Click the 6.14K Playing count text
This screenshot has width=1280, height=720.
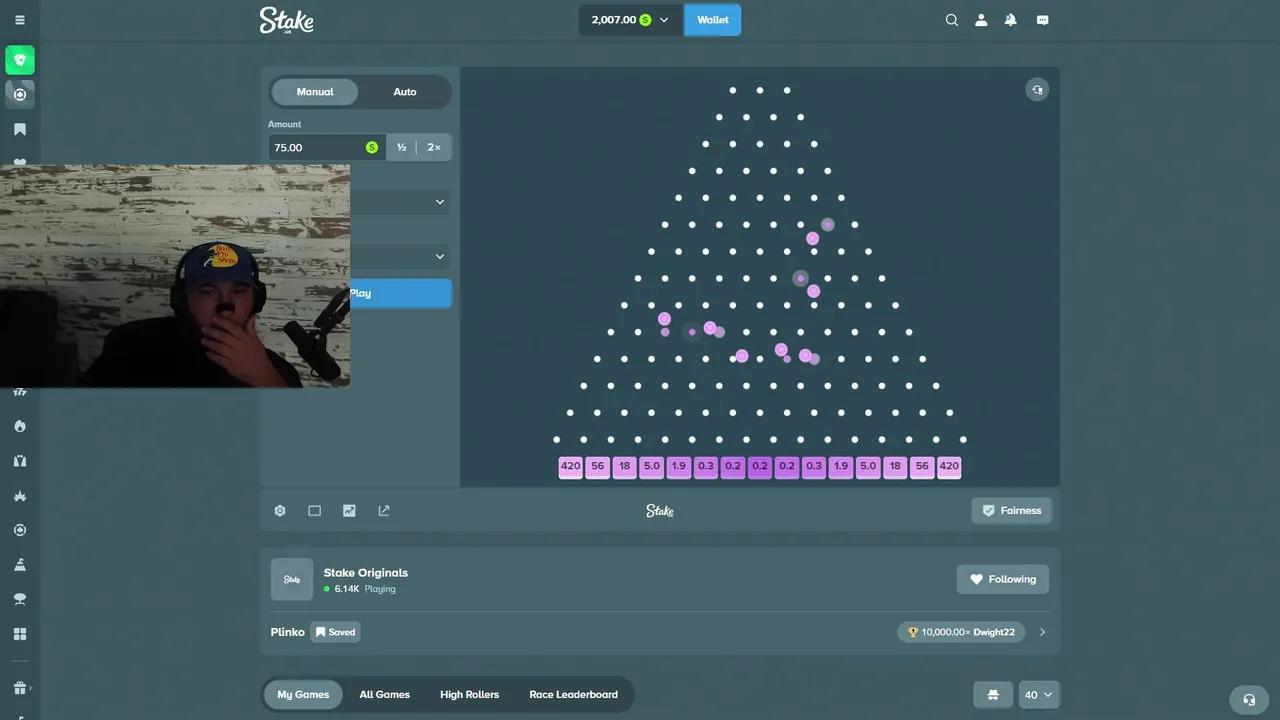point(365,589)
